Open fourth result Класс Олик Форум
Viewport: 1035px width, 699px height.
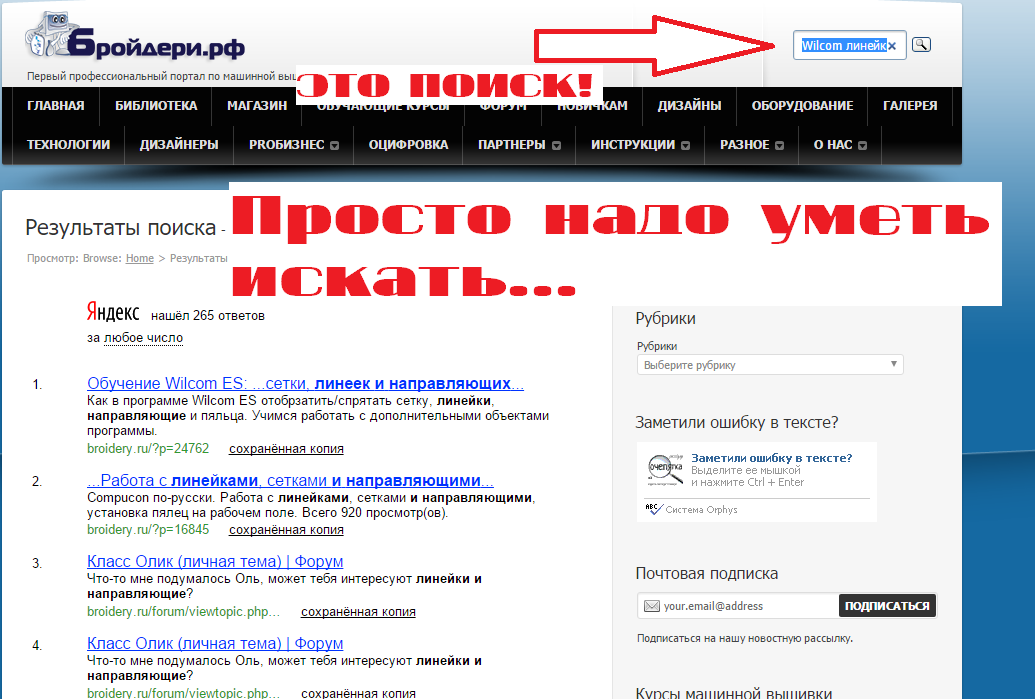[215, 644]
